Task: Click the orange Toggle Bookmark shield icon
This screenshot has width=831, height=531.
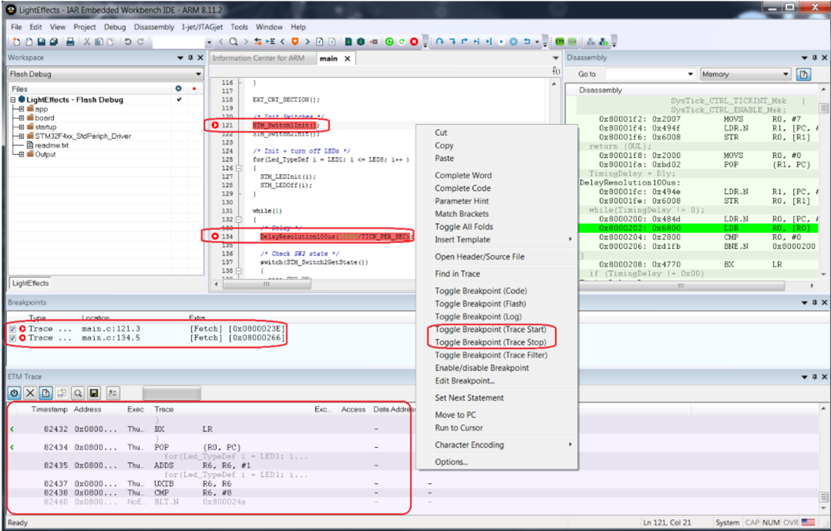Action: coord(295,42)
